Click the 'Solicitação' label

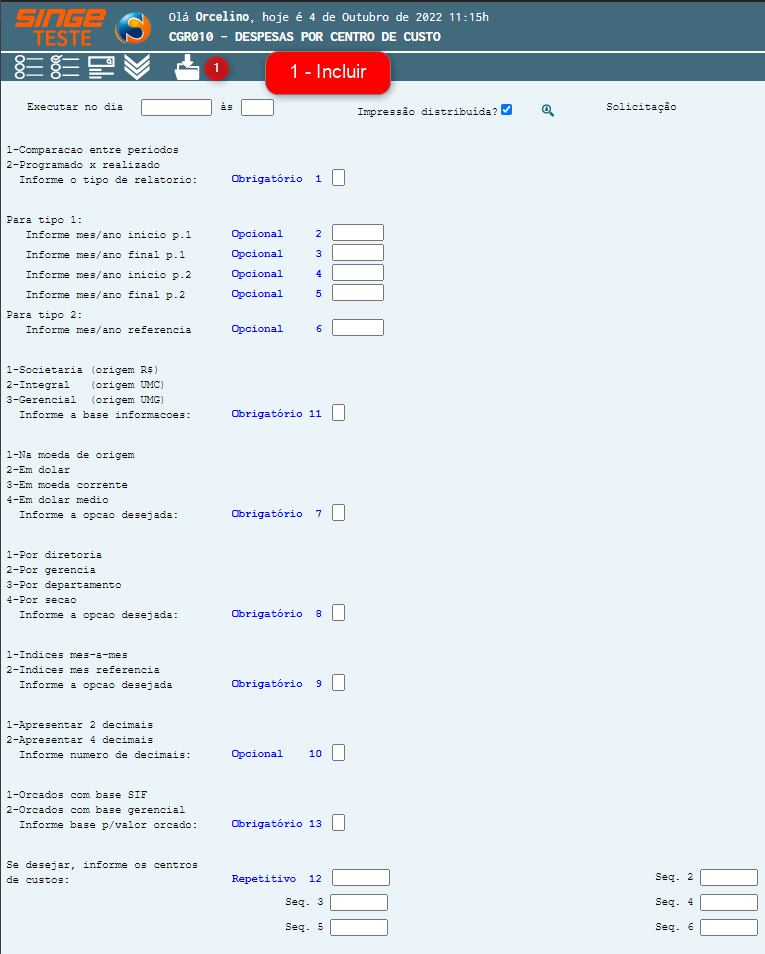pos(641,107)
